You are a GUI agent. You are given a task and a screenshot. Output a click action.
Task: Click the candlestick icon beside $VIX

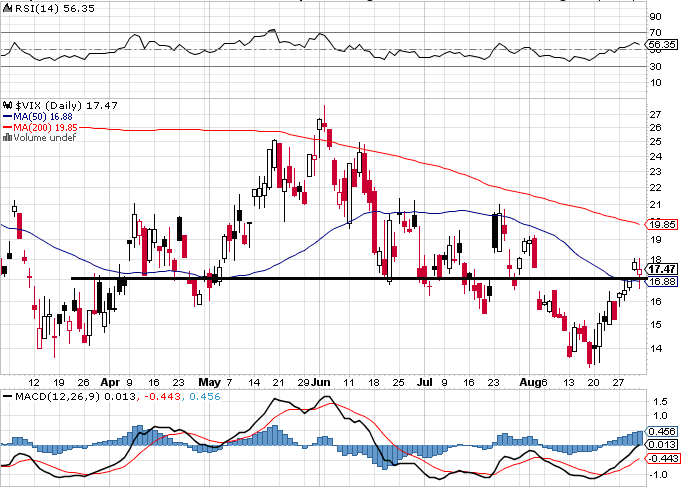click(8, 105)
